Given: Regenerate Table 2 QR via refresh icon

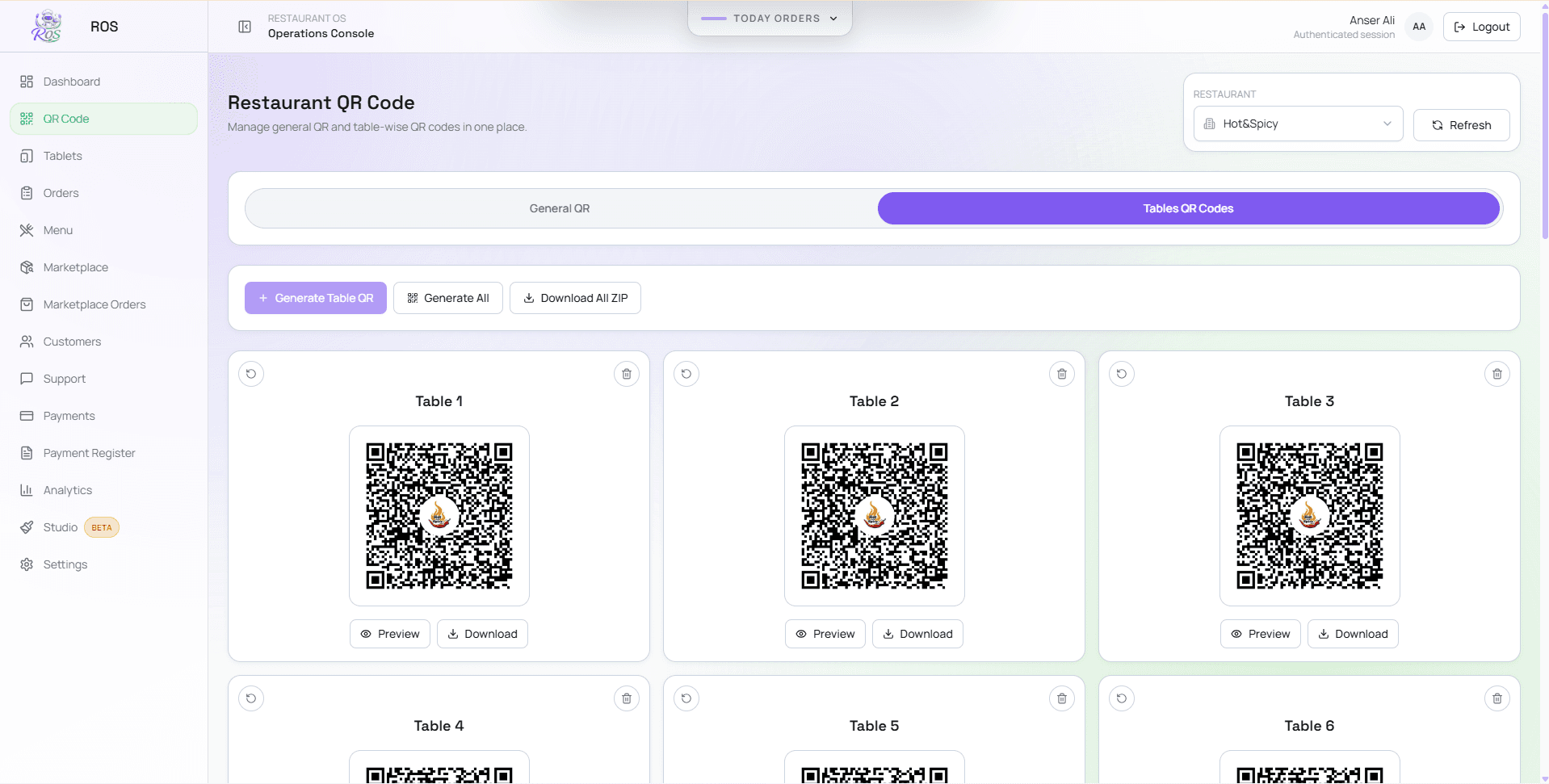Looking at the screenshot, I should coord(686,374).
